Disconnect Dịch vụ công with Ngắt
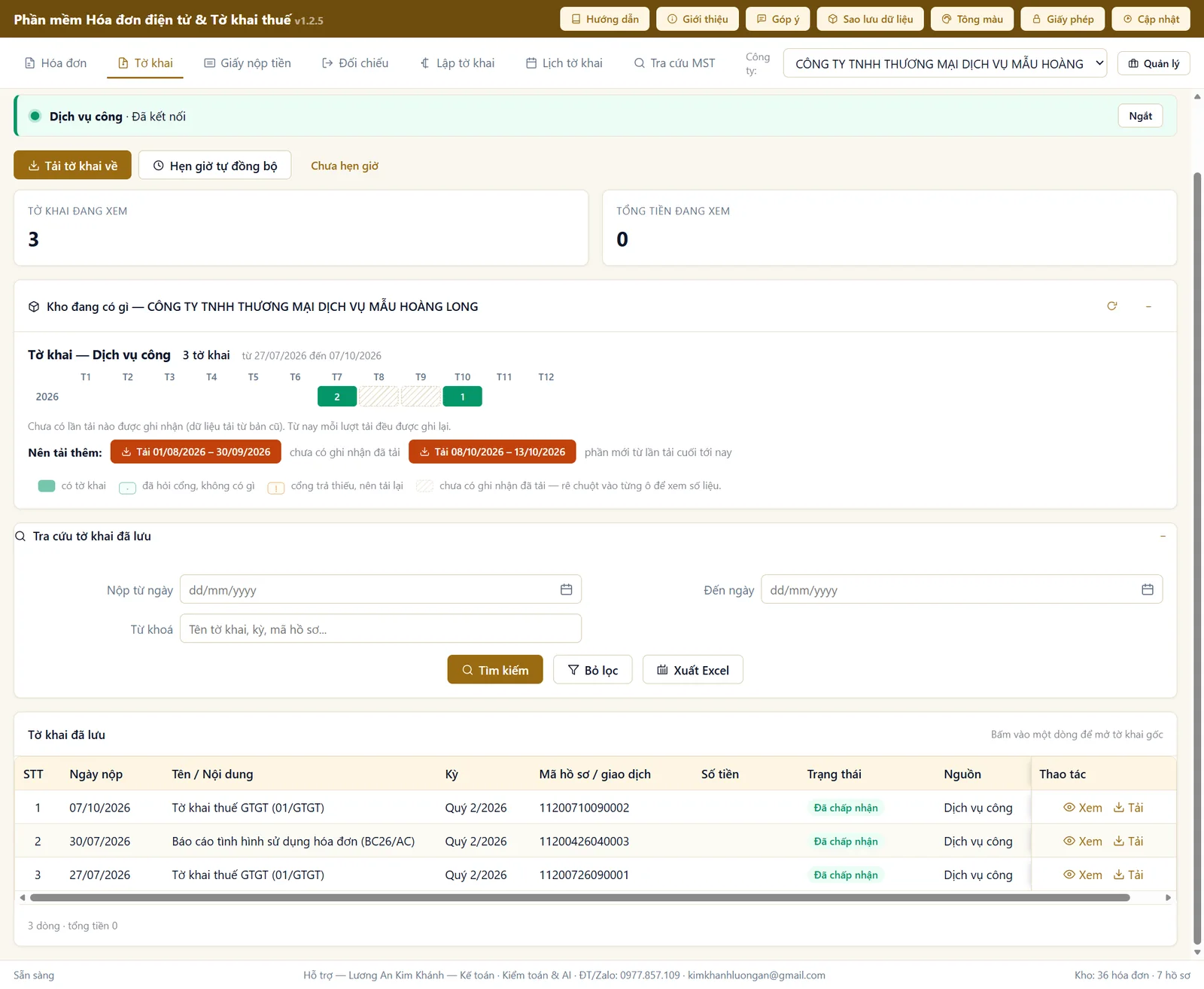This screenshot has width=1204, height=989. tap(1140, 116)
